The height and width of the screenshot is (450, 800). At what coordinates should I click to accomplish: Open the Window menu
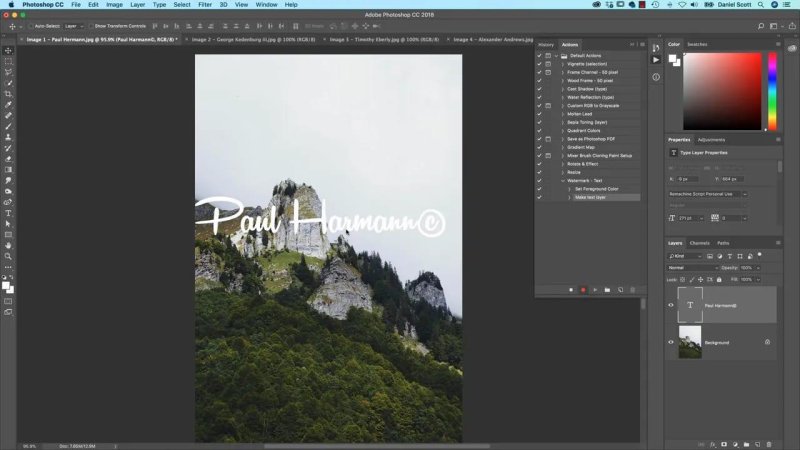coord(266,5)
